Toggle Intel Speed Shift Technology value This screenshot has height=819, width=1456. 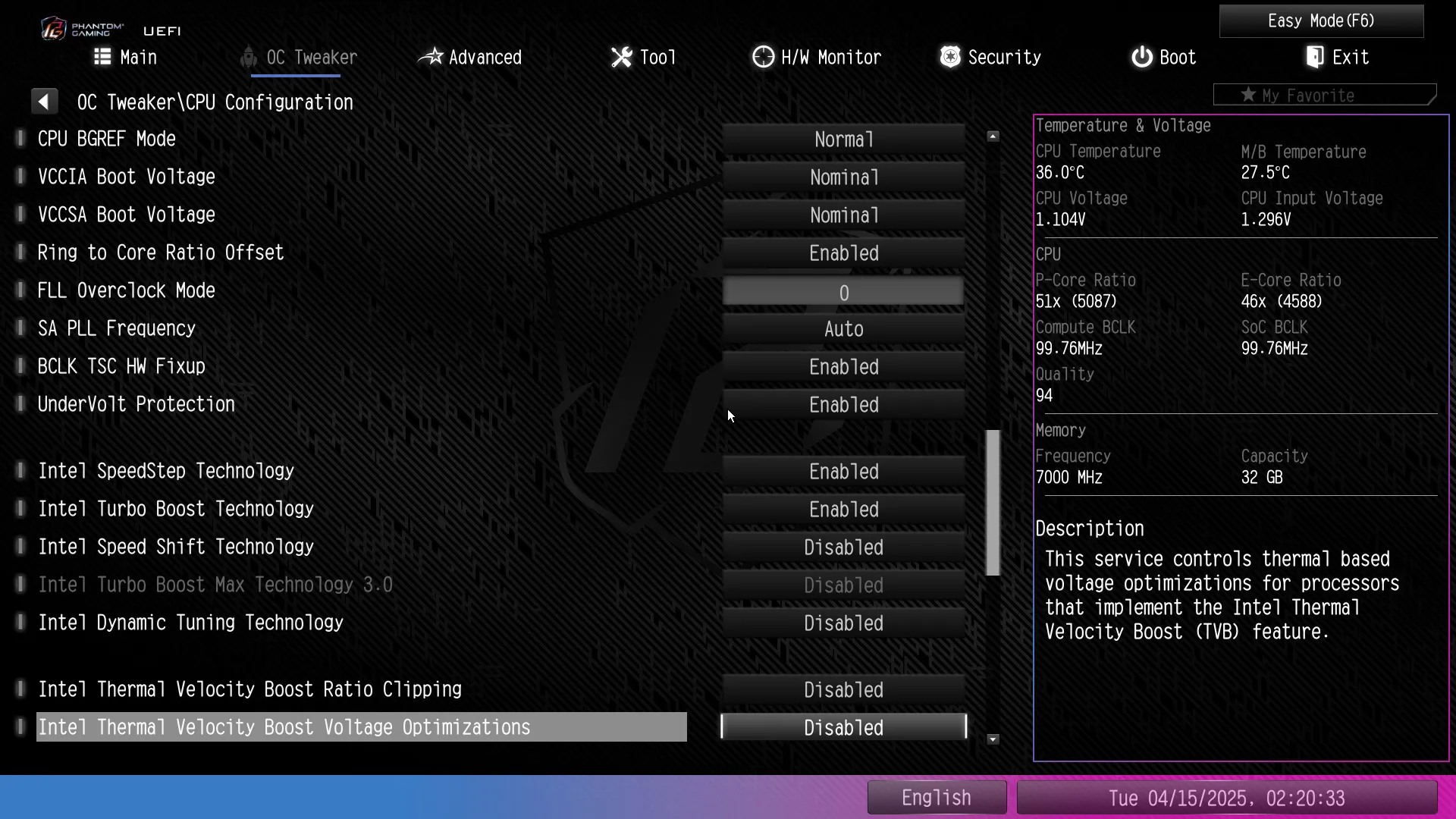pyautogui.click(x=843, y=548)
